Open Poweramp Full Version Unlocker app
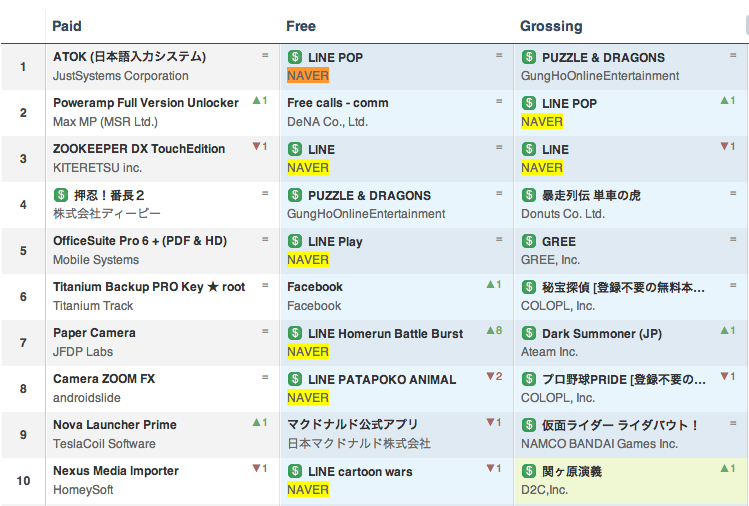The width and height of the screenshot is (749, 506). 146,103
